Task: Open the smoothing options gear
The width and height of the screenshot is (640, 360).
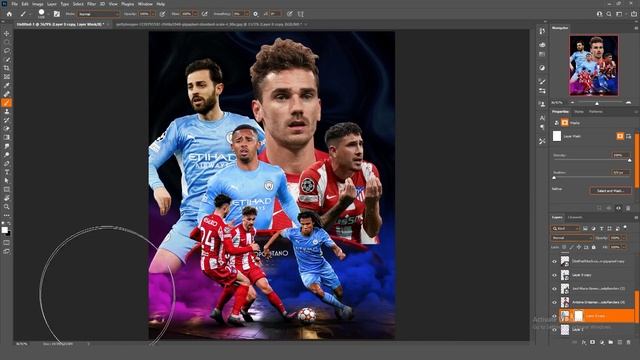Action: click(256, 14)
